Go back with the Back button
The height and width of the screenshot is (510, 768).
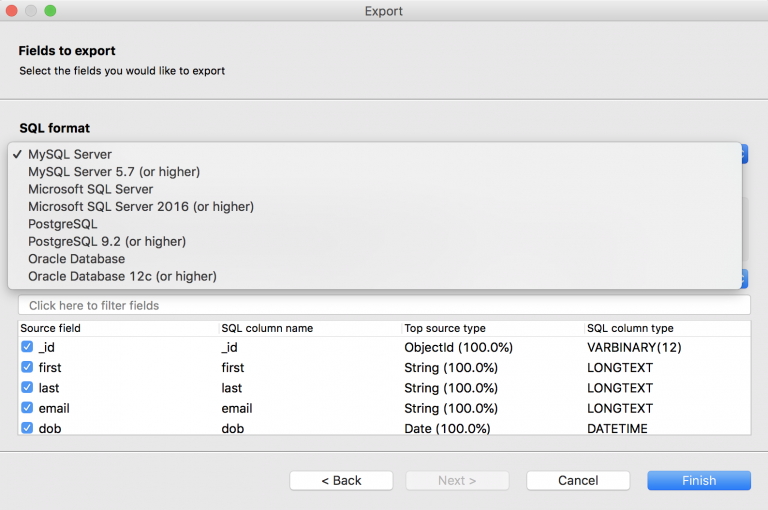(x=341, y=480)
